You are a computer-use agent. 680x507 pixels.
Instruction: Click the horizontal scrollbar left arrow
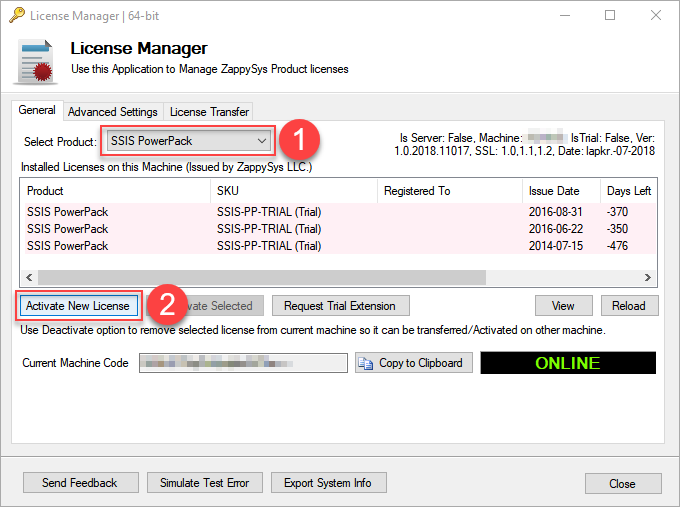point(29,278)
